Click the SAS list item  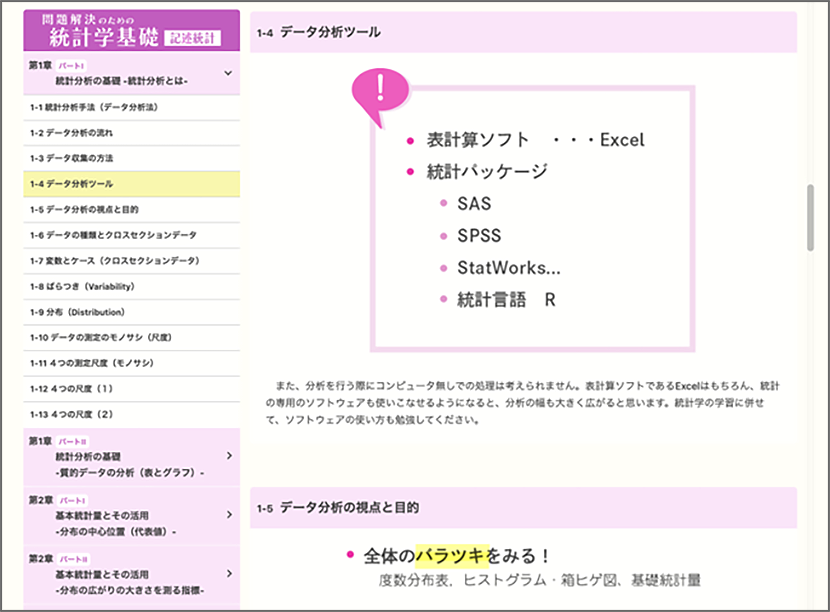[474, 204]
